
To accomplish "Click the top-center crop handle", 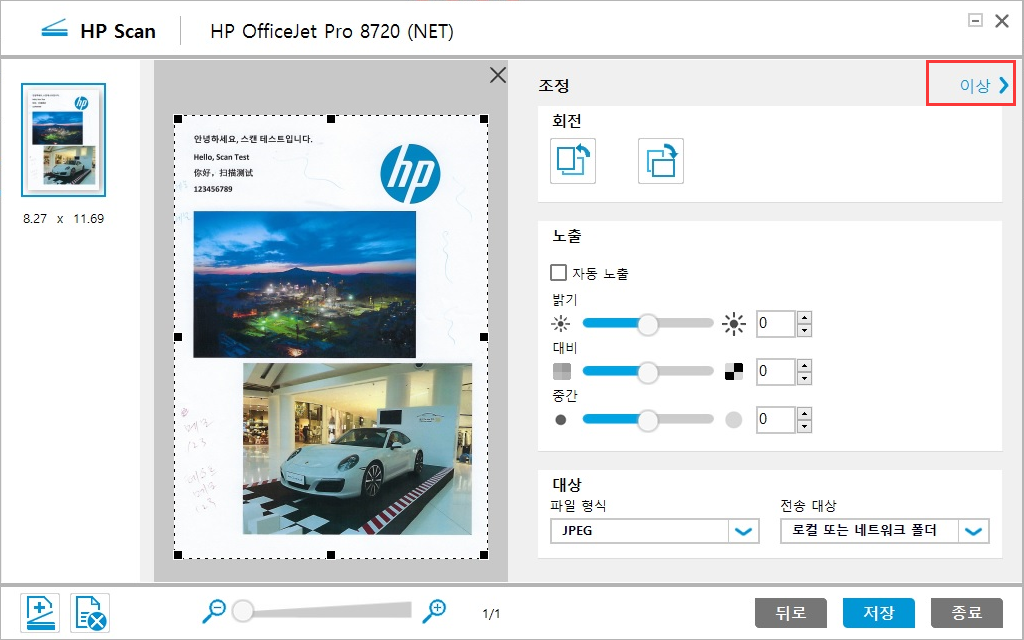I will click(331, 119).
